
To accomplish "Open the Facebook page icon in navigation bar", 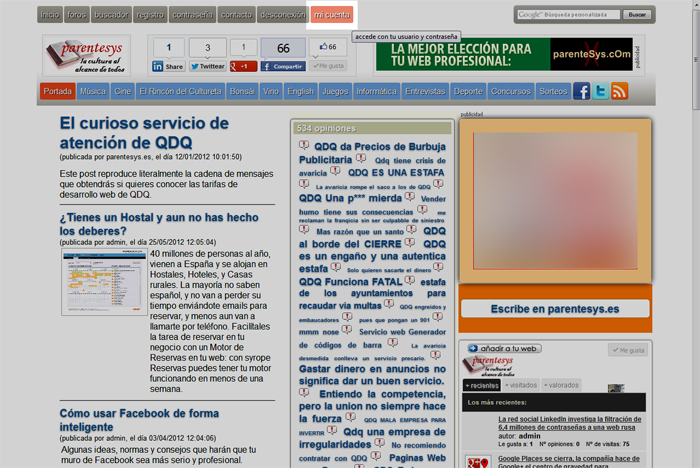I will point(581,92).
